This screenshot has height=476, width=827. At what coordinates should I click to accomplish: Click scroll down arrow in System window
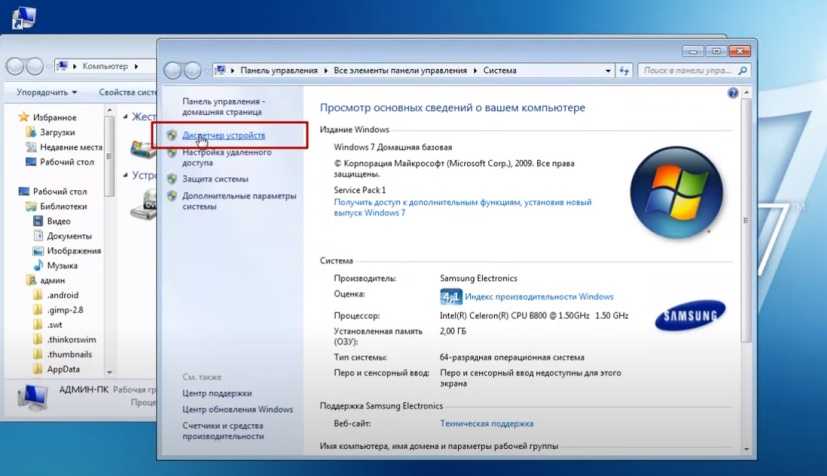[746, 449]
